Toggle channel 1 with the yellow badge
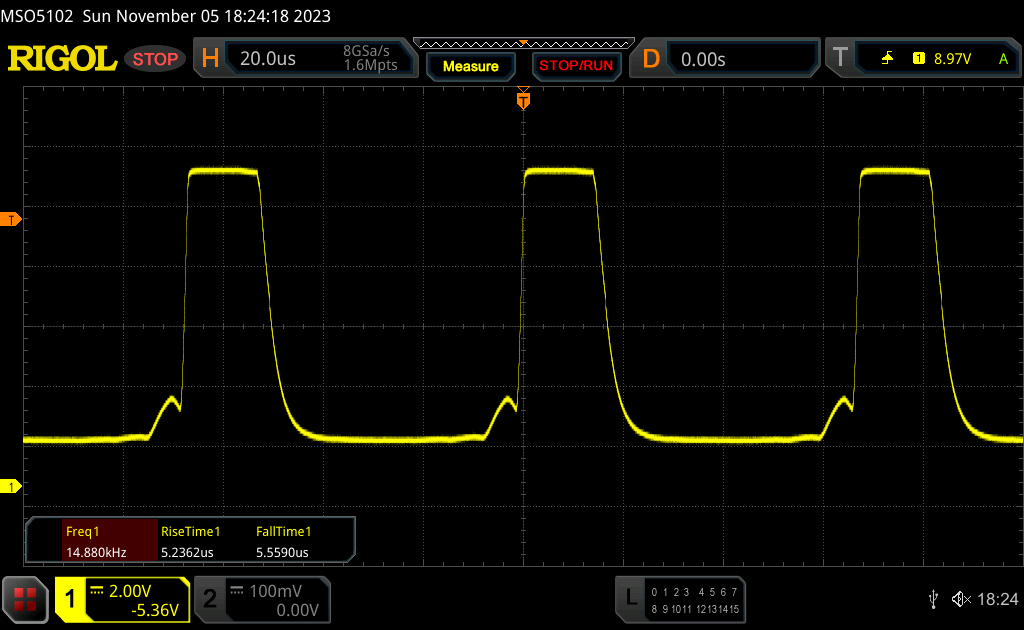 point(70,599)
